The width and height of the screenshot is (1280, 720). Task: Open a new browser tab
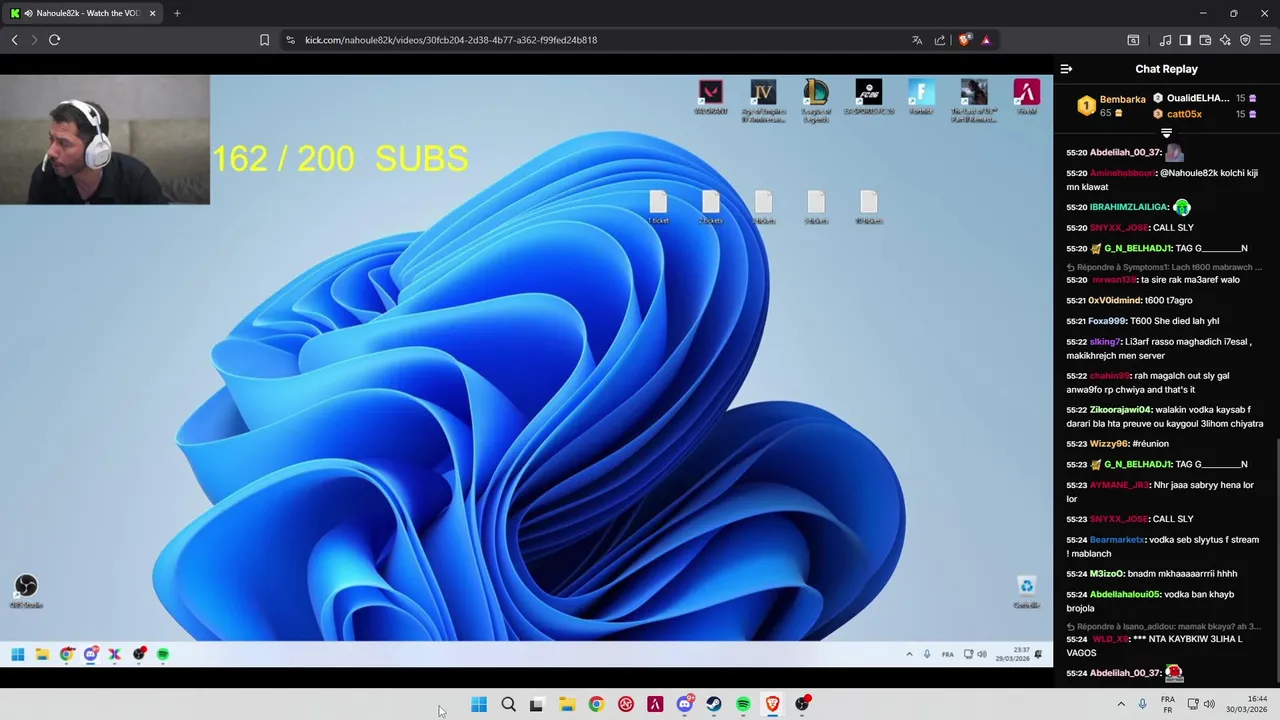(177, 13)
